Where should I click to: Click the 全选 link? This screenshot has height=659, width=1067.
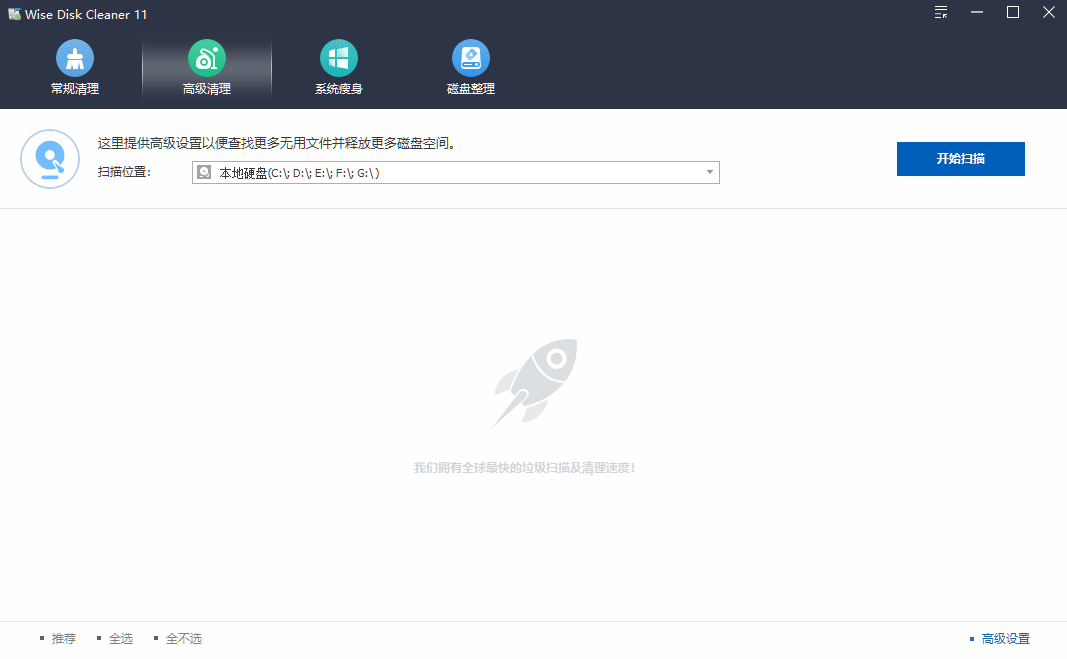click(120, 639)
